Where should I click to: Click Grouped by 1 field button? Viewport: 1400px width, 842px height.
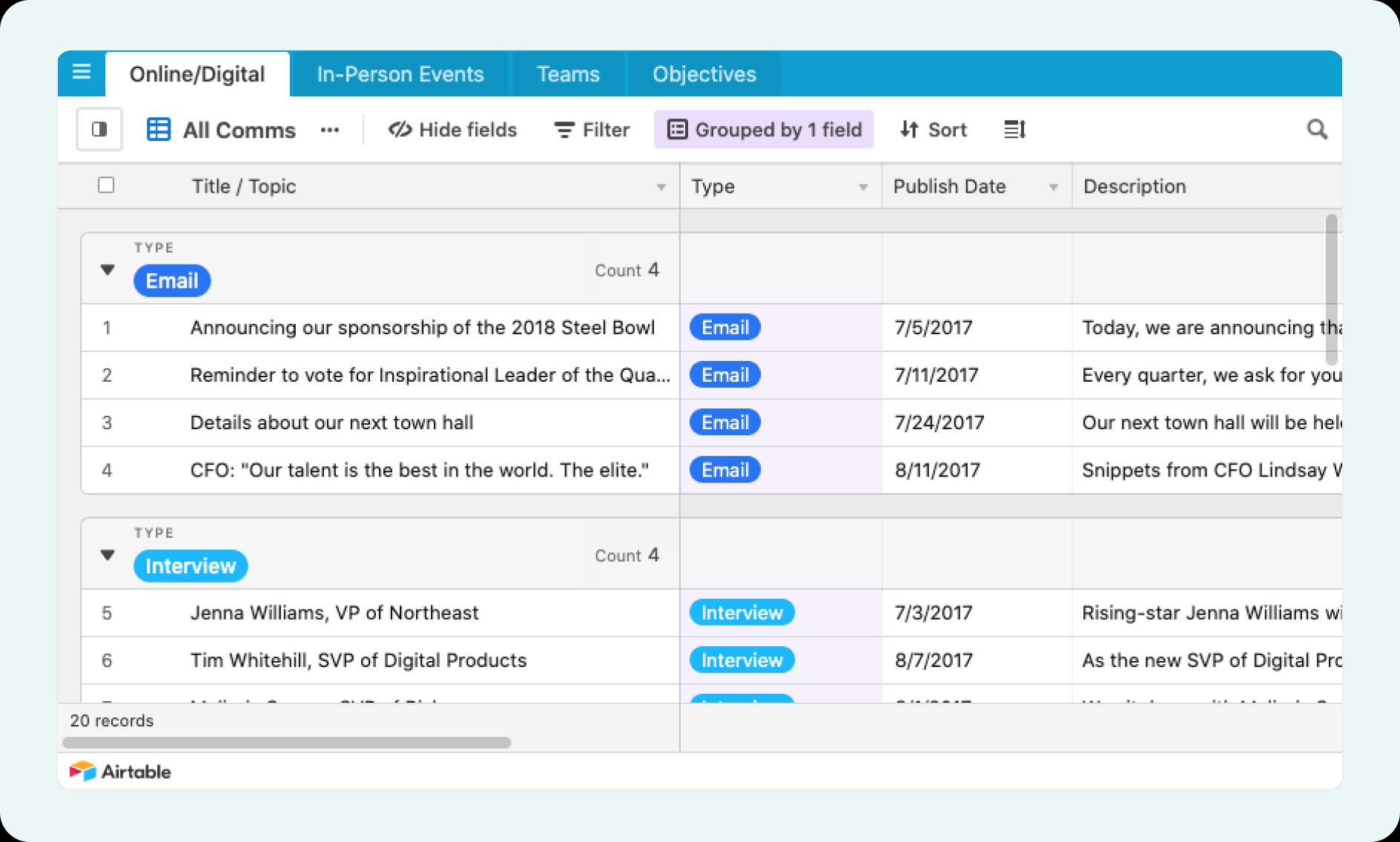pyautogui.click(x=764, y=130)
